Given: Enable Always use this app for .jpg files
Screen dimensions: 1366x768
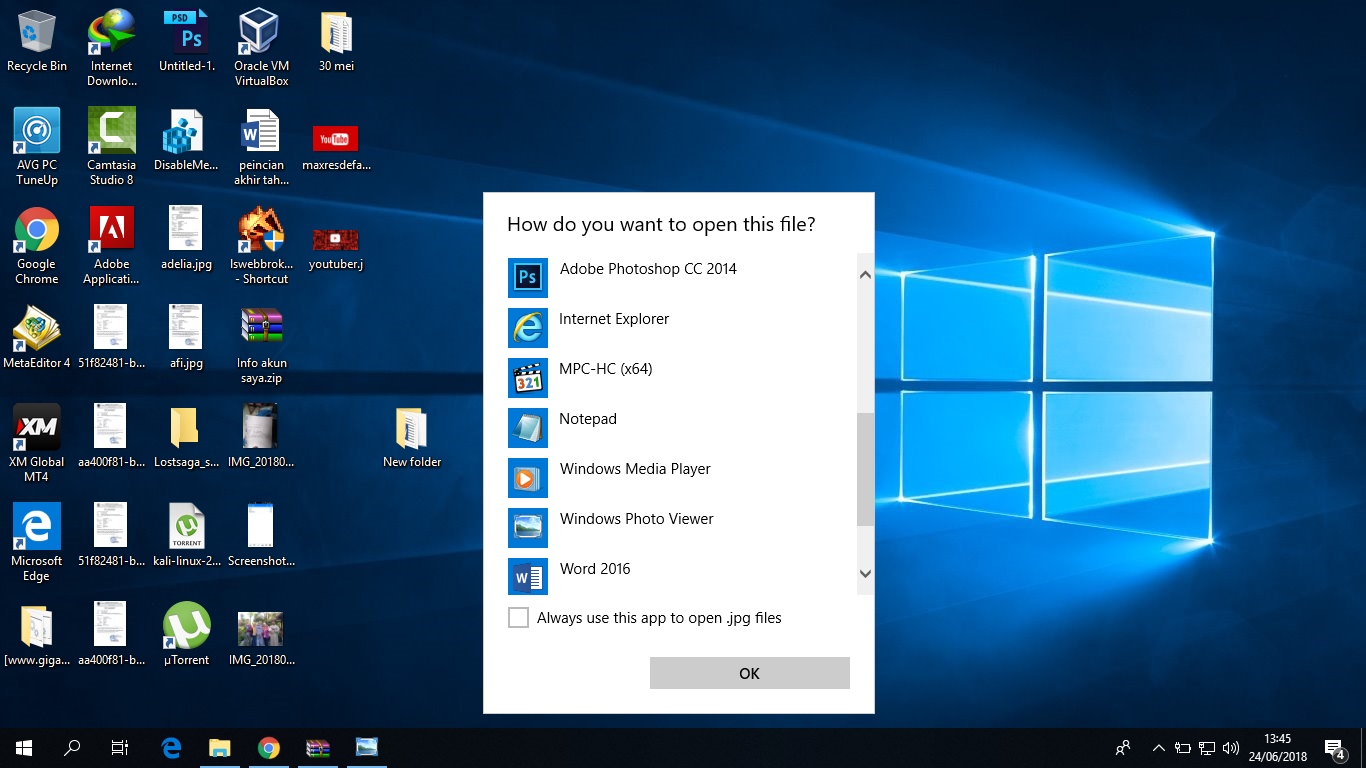Looking at the screenshot, I should point(518,618).
